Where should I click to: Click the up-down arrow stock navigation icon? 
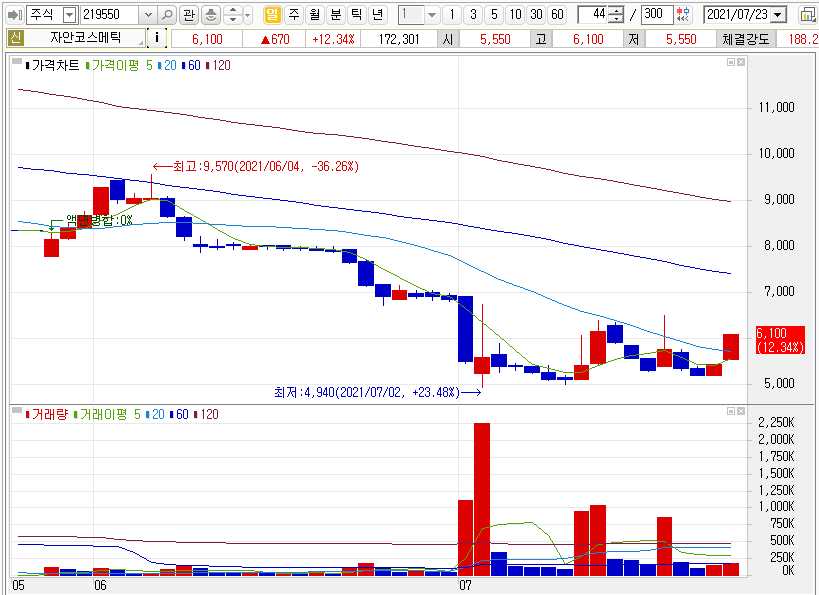pyautogui.click(x=233, y=15)
